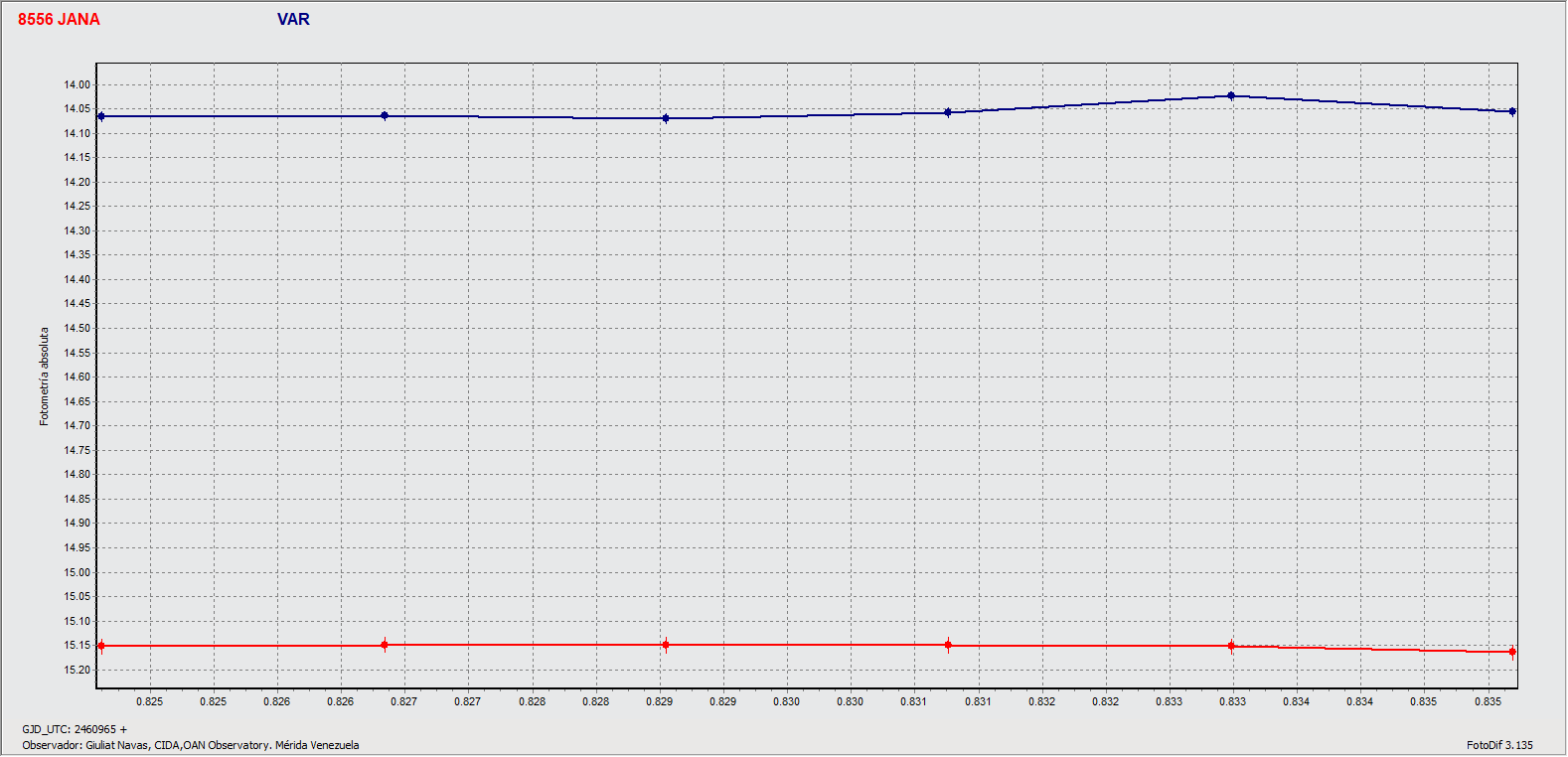Click the highest peak blue data point
Image resolution: width=1568 pixels, height=757 pixels.
(1231, 96)
